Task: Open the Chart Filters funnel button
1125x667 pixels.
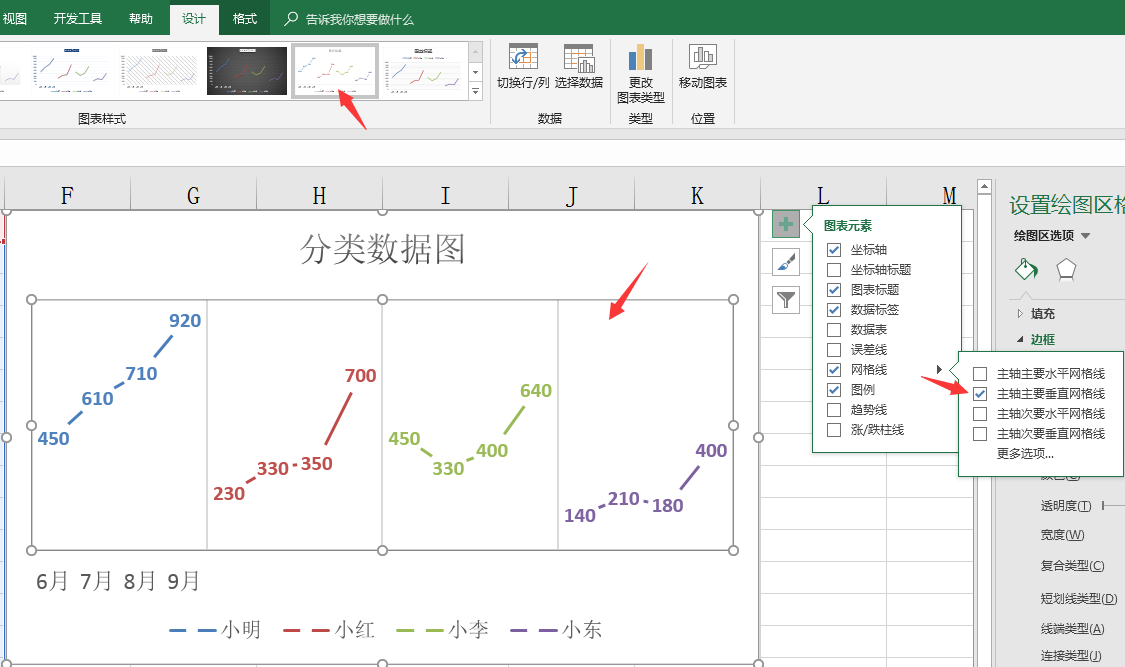Action: 786,299
